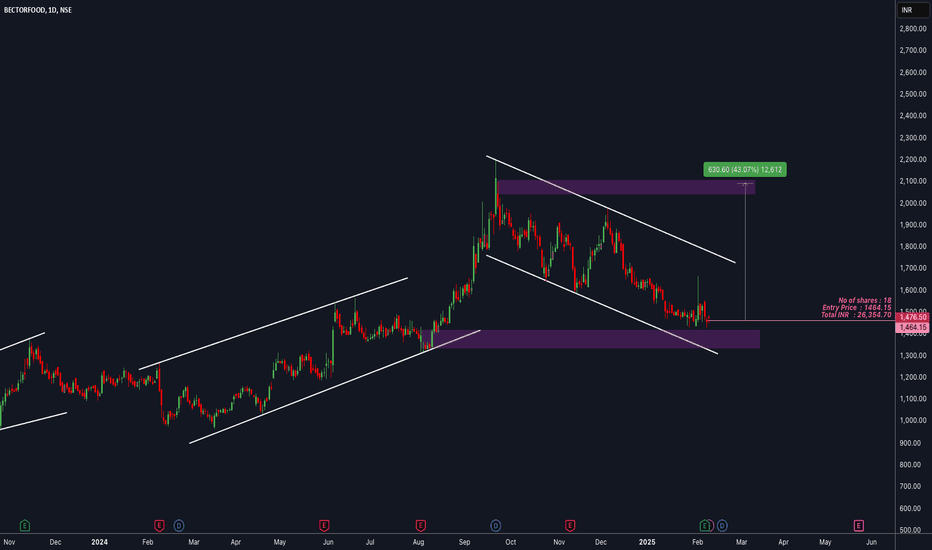Open the green earnings marker near Nov 2023
Viewport: 932px width, 550px height.
point(24,526)
